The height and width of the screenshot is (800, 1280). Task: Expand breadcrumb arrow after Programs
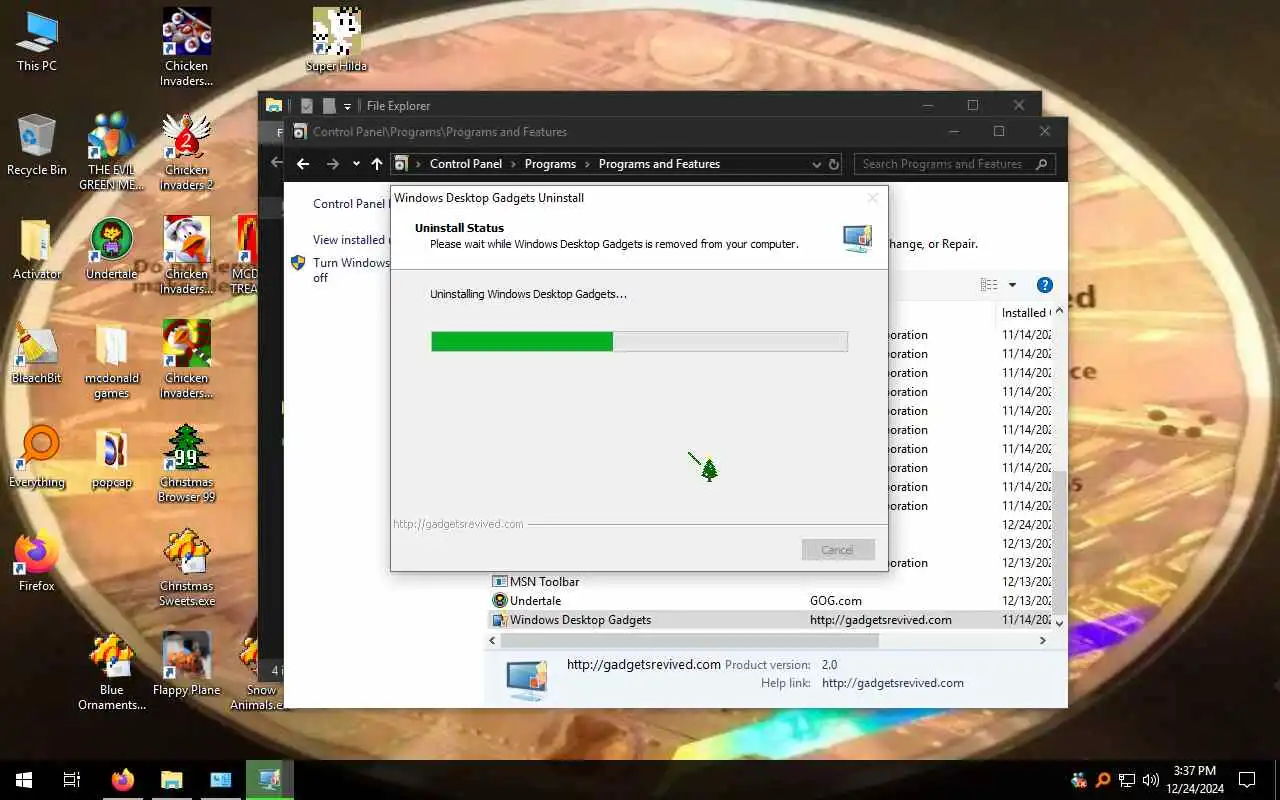click(x=587, y=164)
